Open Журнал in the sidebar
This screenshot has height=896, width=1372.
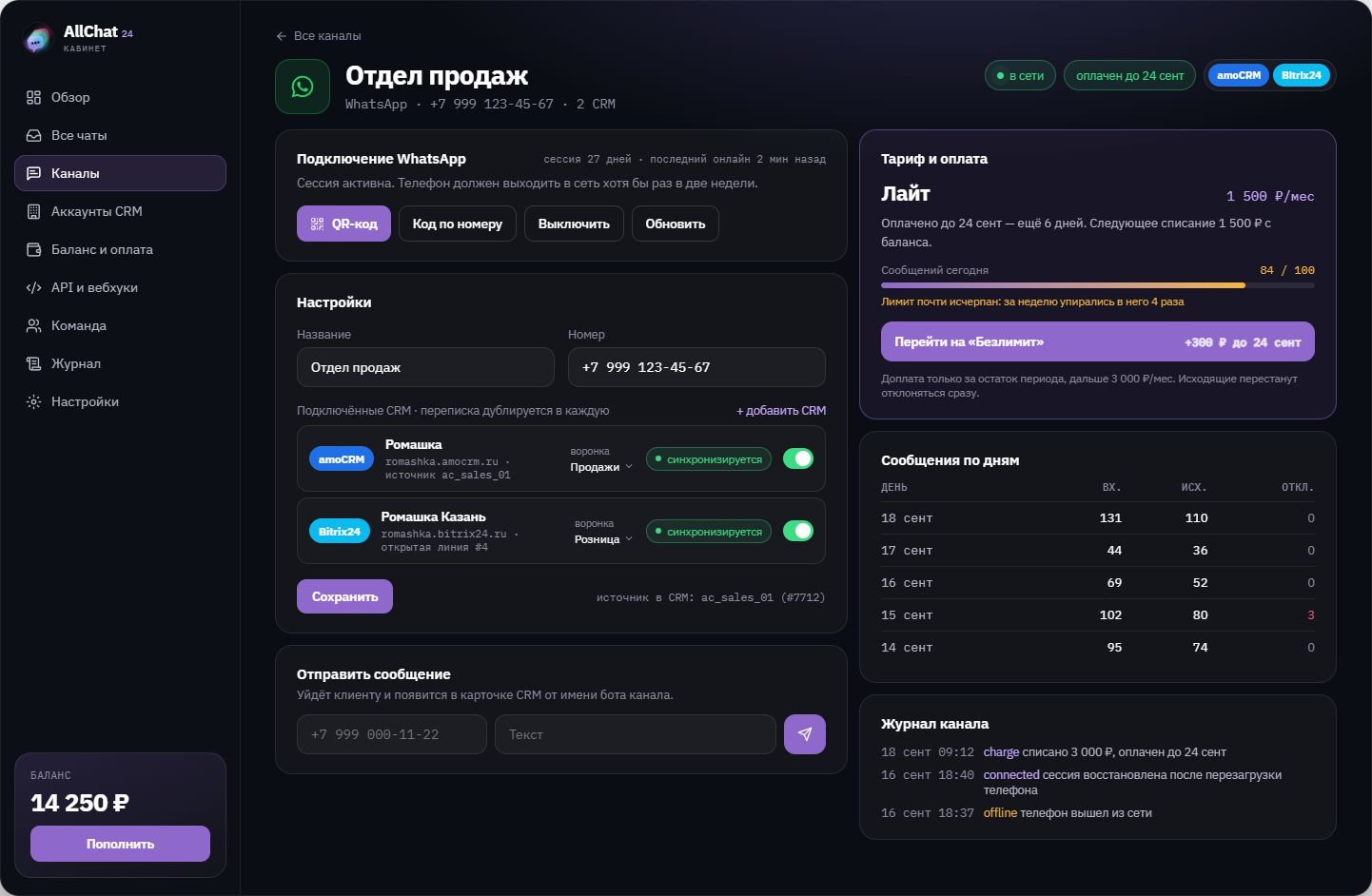(120, 363)
